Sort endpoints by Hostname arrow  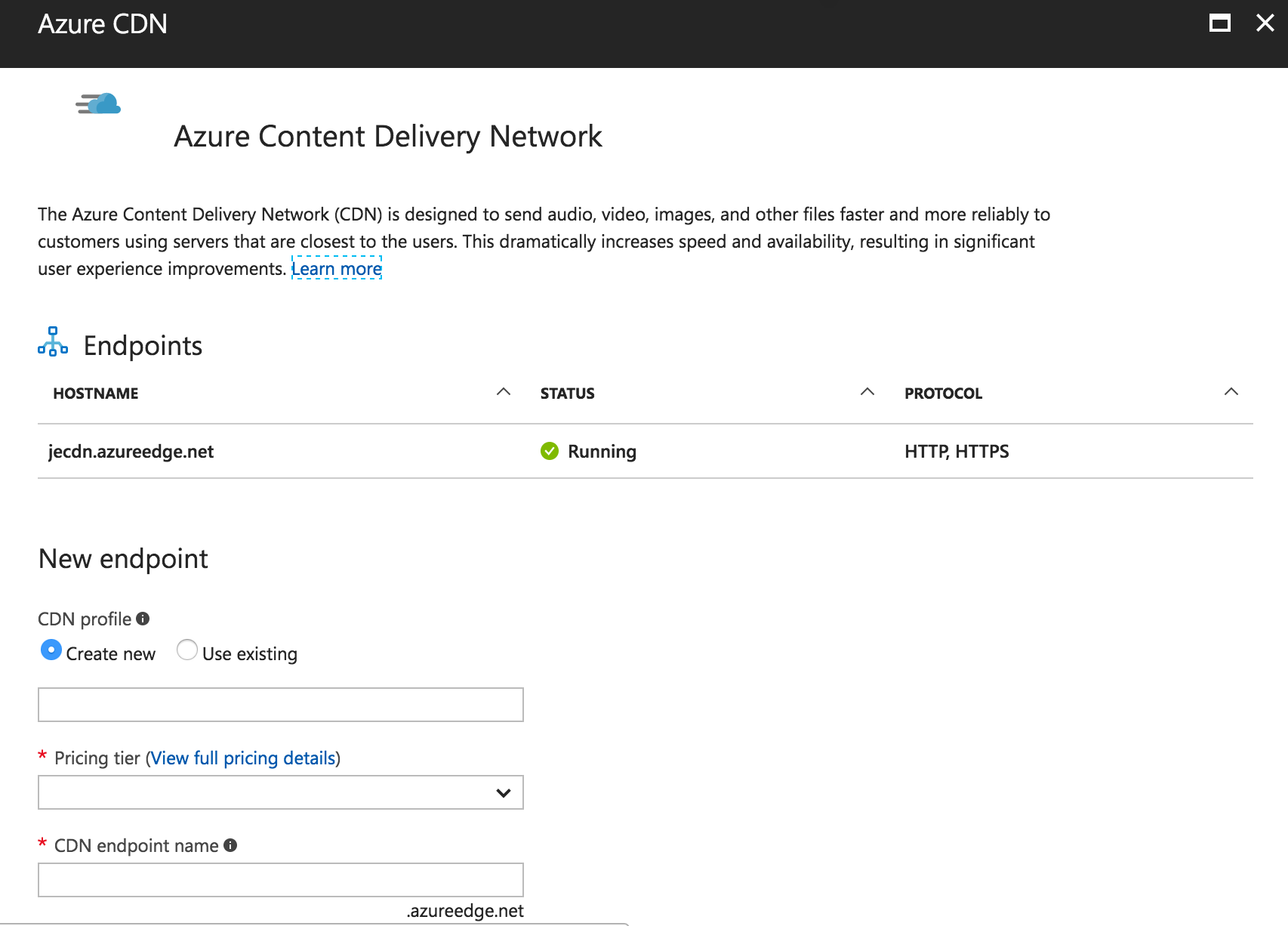[504, 391]
